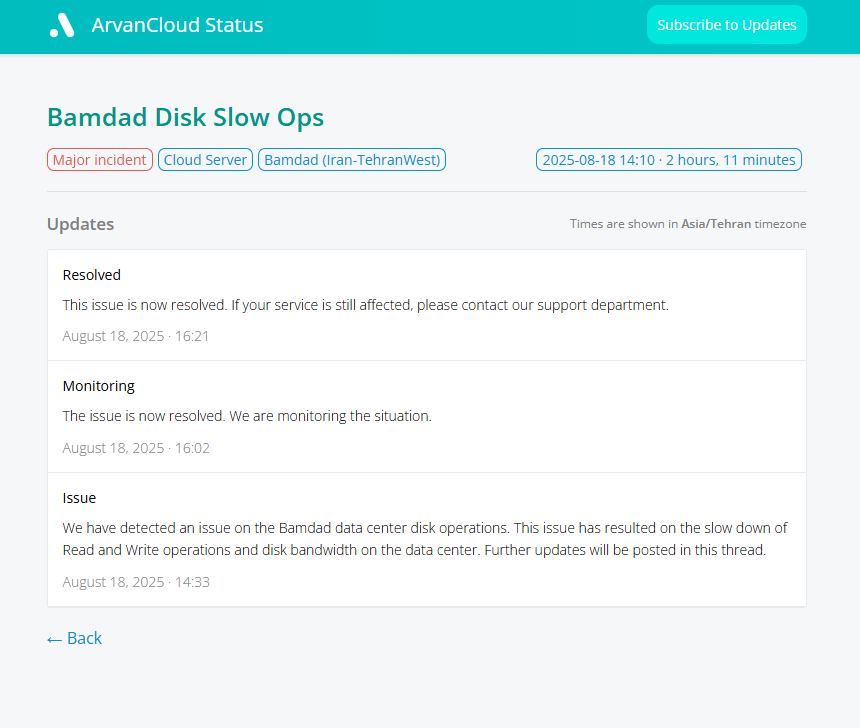Click the back arrow icon
The height and width of the screenshot is (728, 860).
tap(54, 640)
